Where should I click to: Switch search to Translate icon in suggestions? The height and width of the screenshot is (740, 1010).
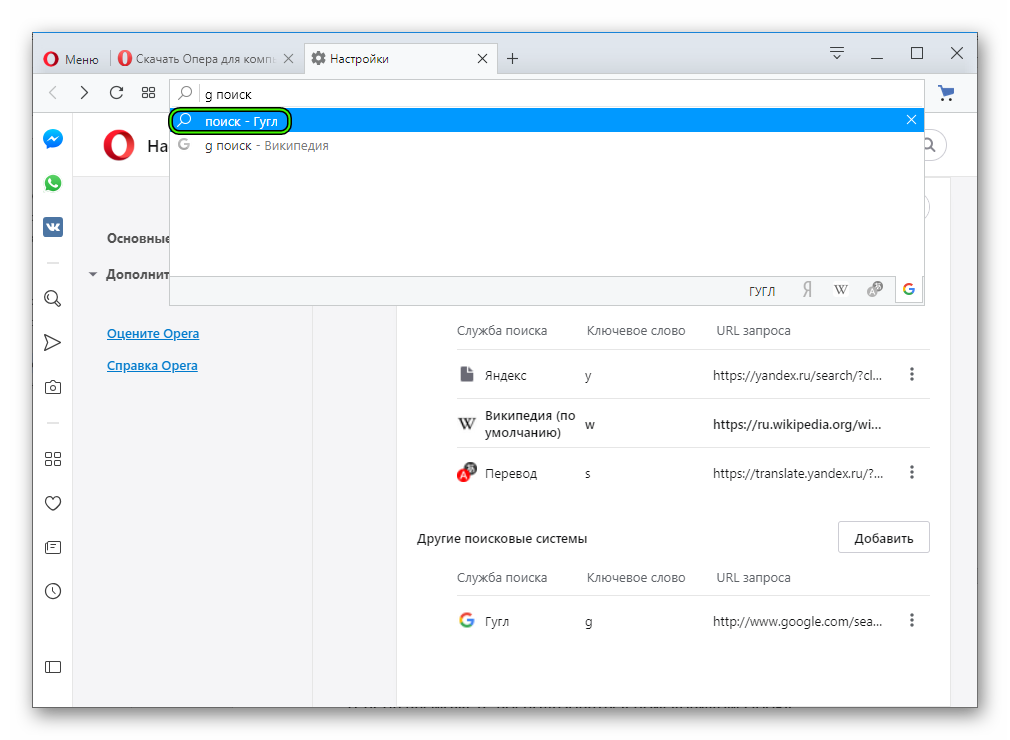[x=875, y=289]
